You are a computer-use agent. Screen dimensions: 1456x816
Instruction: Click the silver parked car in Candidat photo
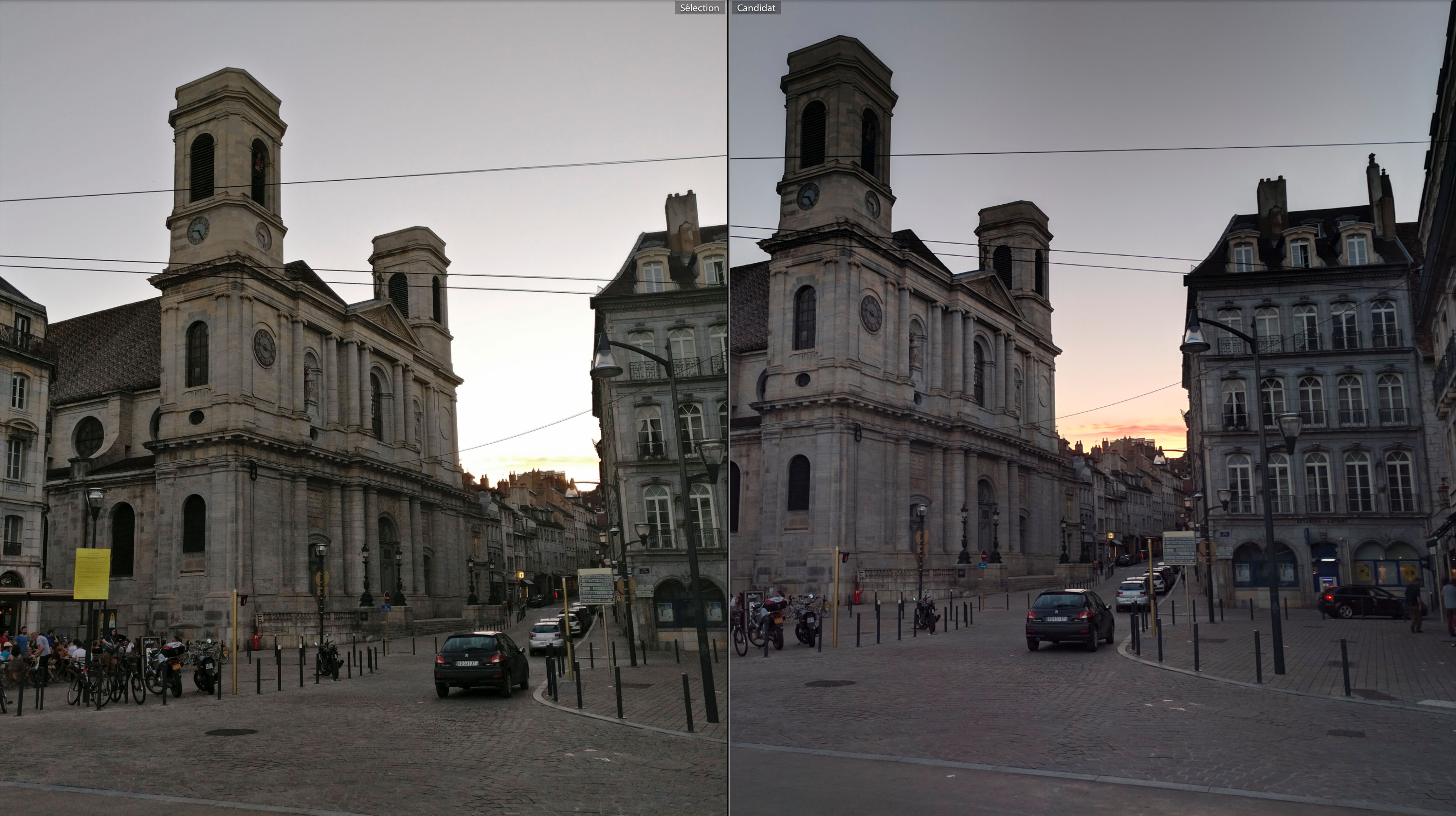click(1132, 594)
